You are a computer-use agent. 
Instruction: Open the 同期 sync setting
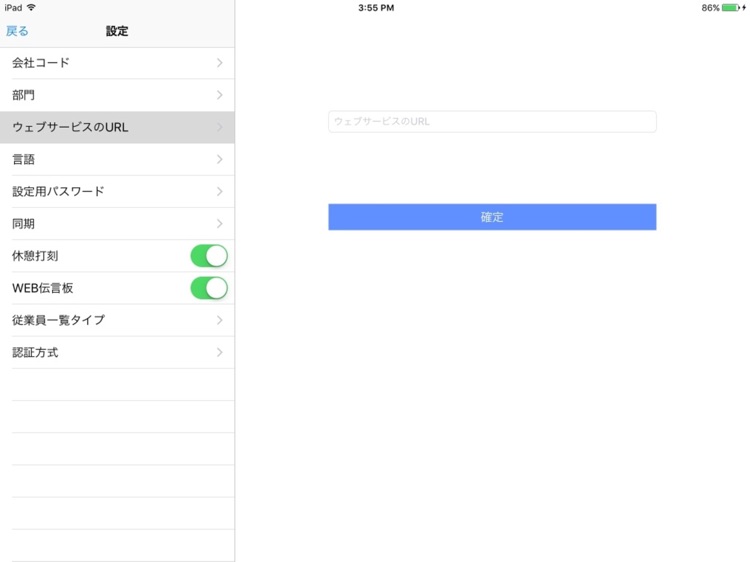[x=117, y=223]
